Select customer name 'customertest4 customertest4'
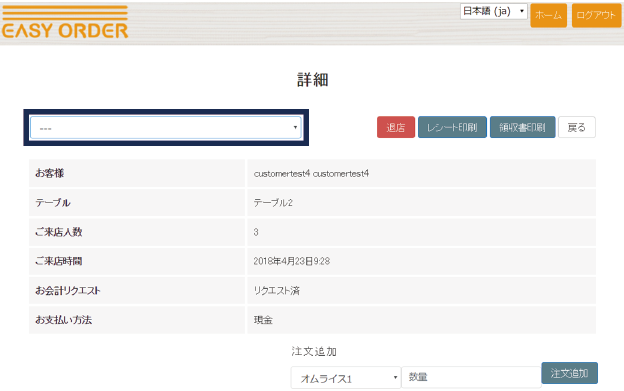Screen dimensions: 624x391 311,173
